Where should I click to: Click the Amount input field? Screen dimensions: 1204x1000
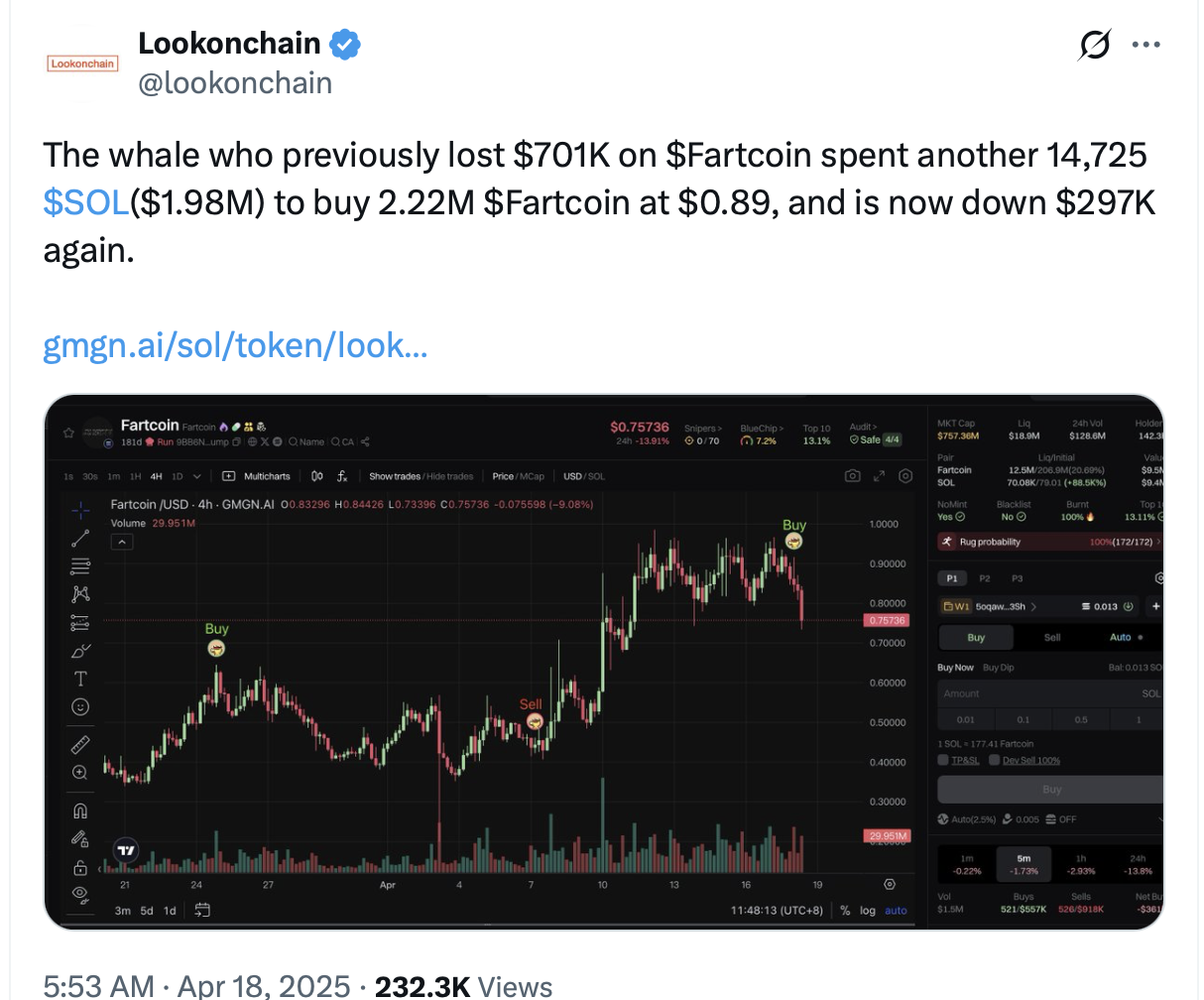[x=1031, y=693]
